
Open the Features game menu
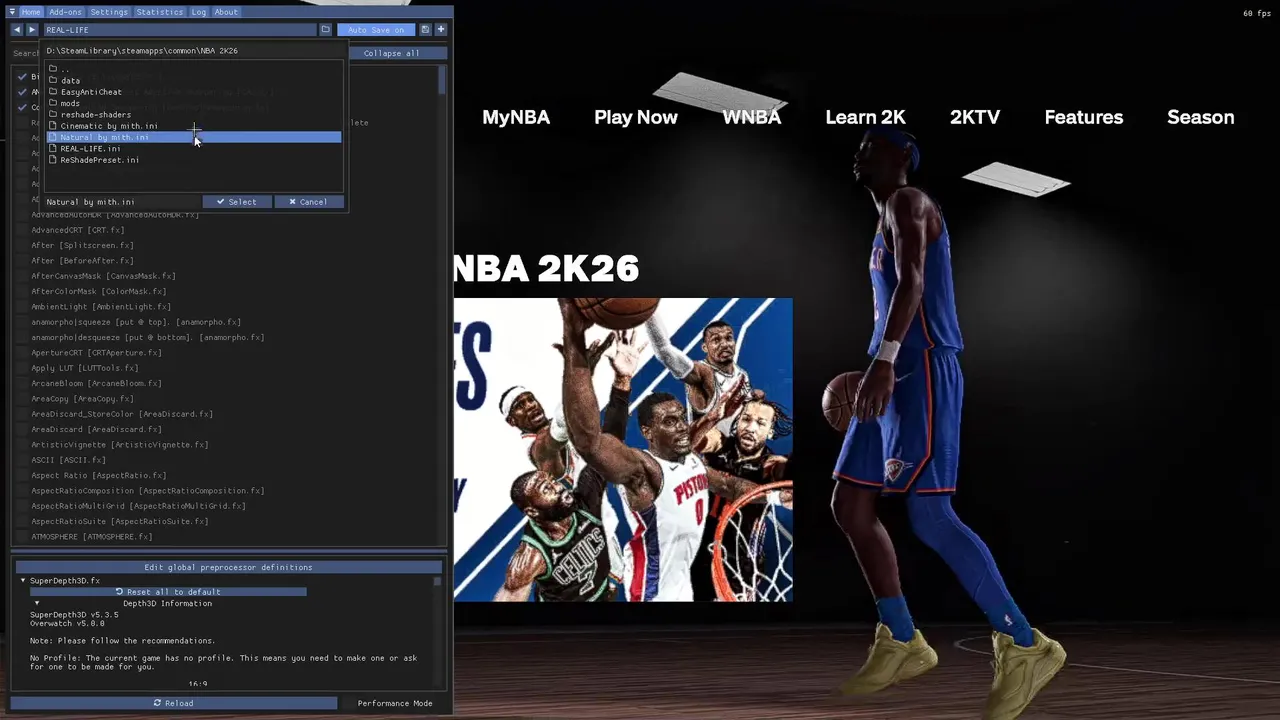tap(1084, 117)
